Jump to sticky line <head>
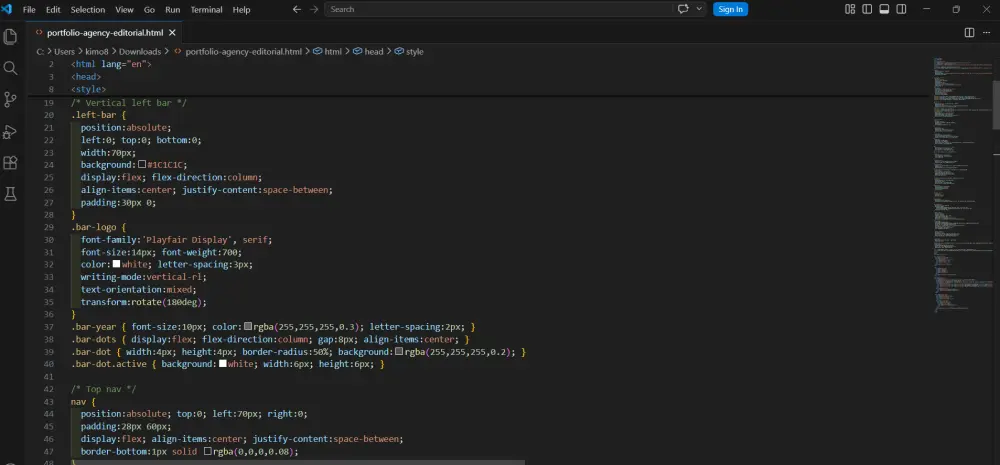The width and height of the screenshot is (1000, 465). click(86, 77)
